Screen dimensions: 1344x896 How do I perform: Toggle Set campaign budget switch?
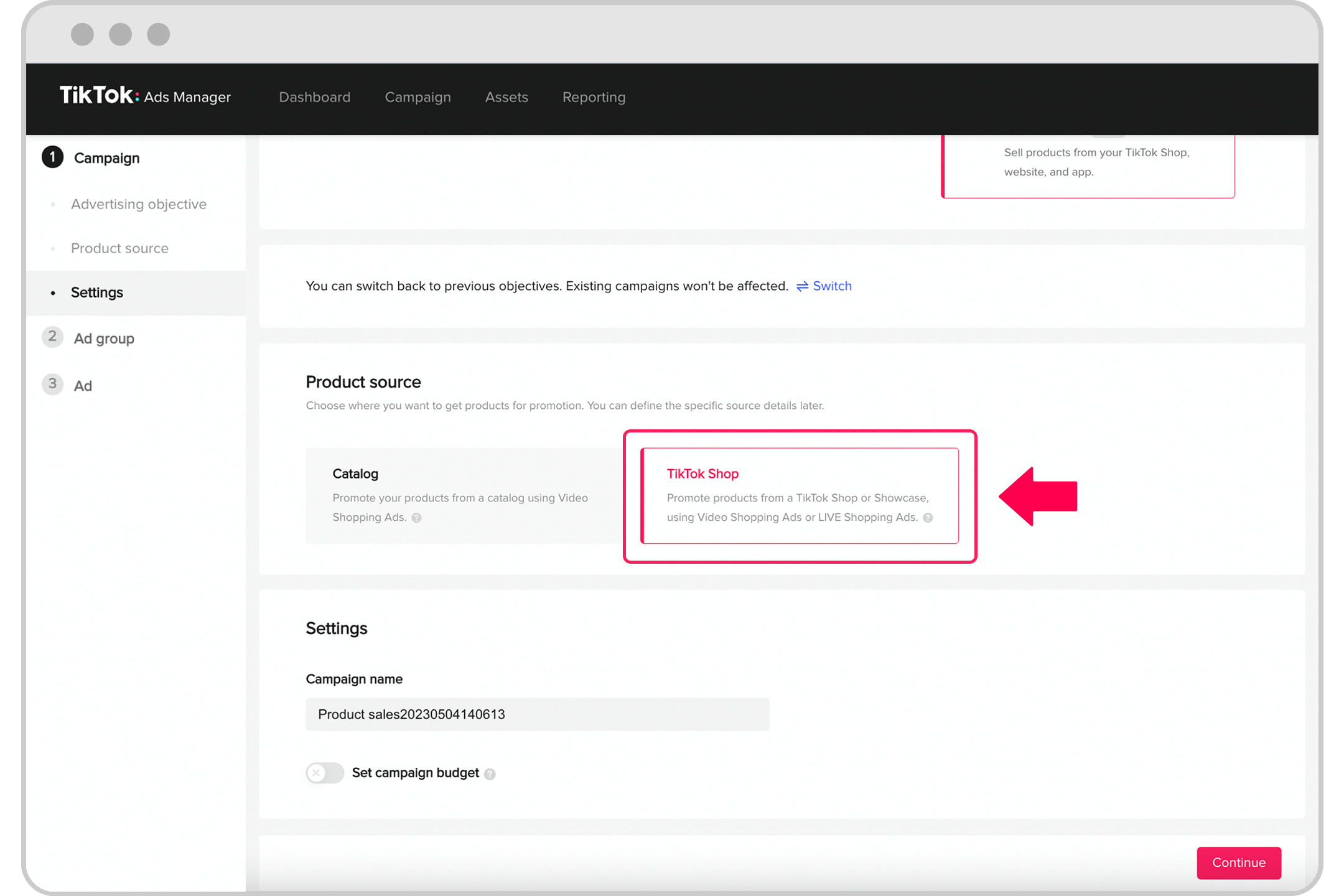tap(325, 773)
